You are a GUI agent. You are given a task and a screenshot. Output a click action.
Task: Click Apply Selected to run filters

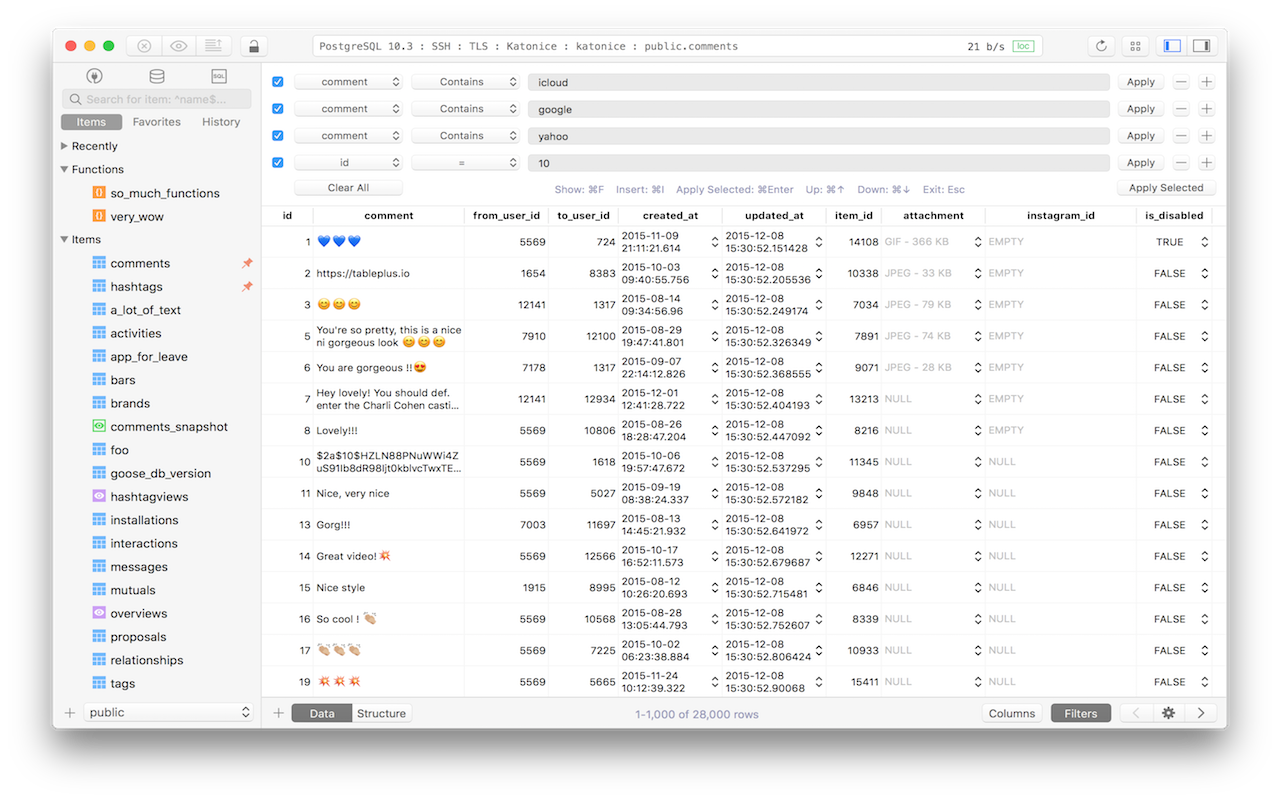pos(1166,187)
